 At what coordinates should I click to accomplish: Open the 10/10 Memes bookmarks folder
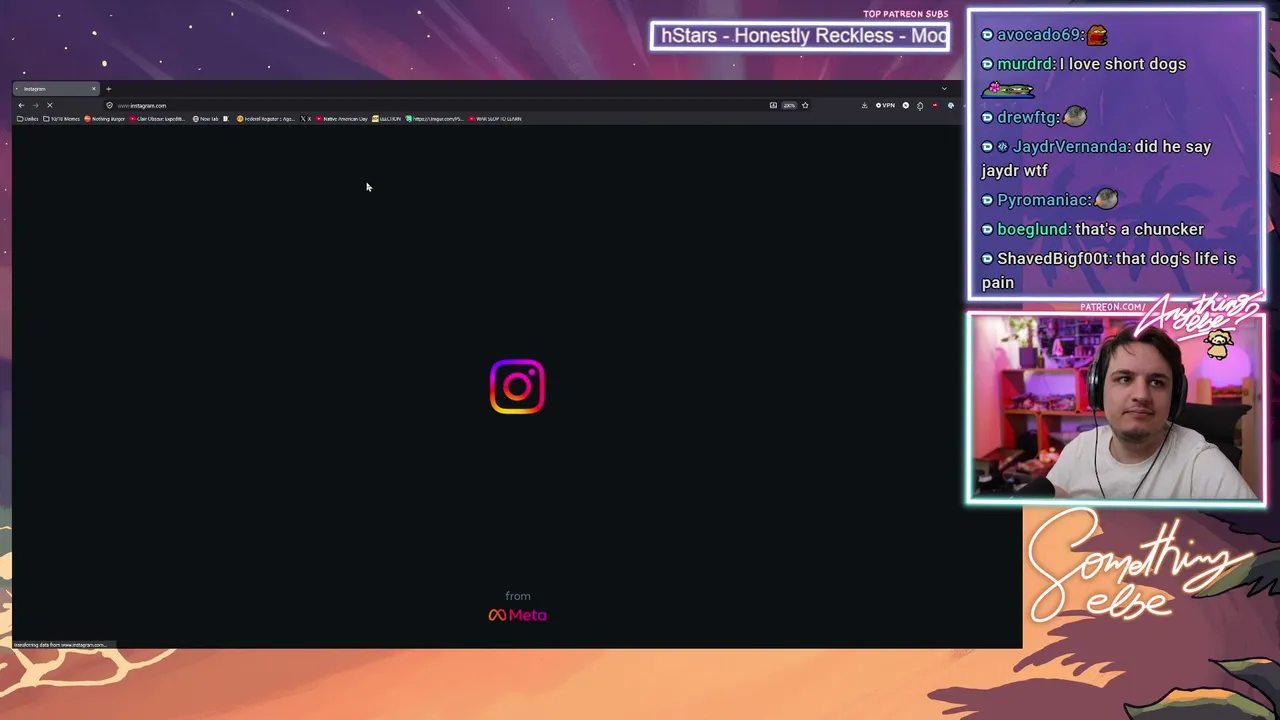62,119
